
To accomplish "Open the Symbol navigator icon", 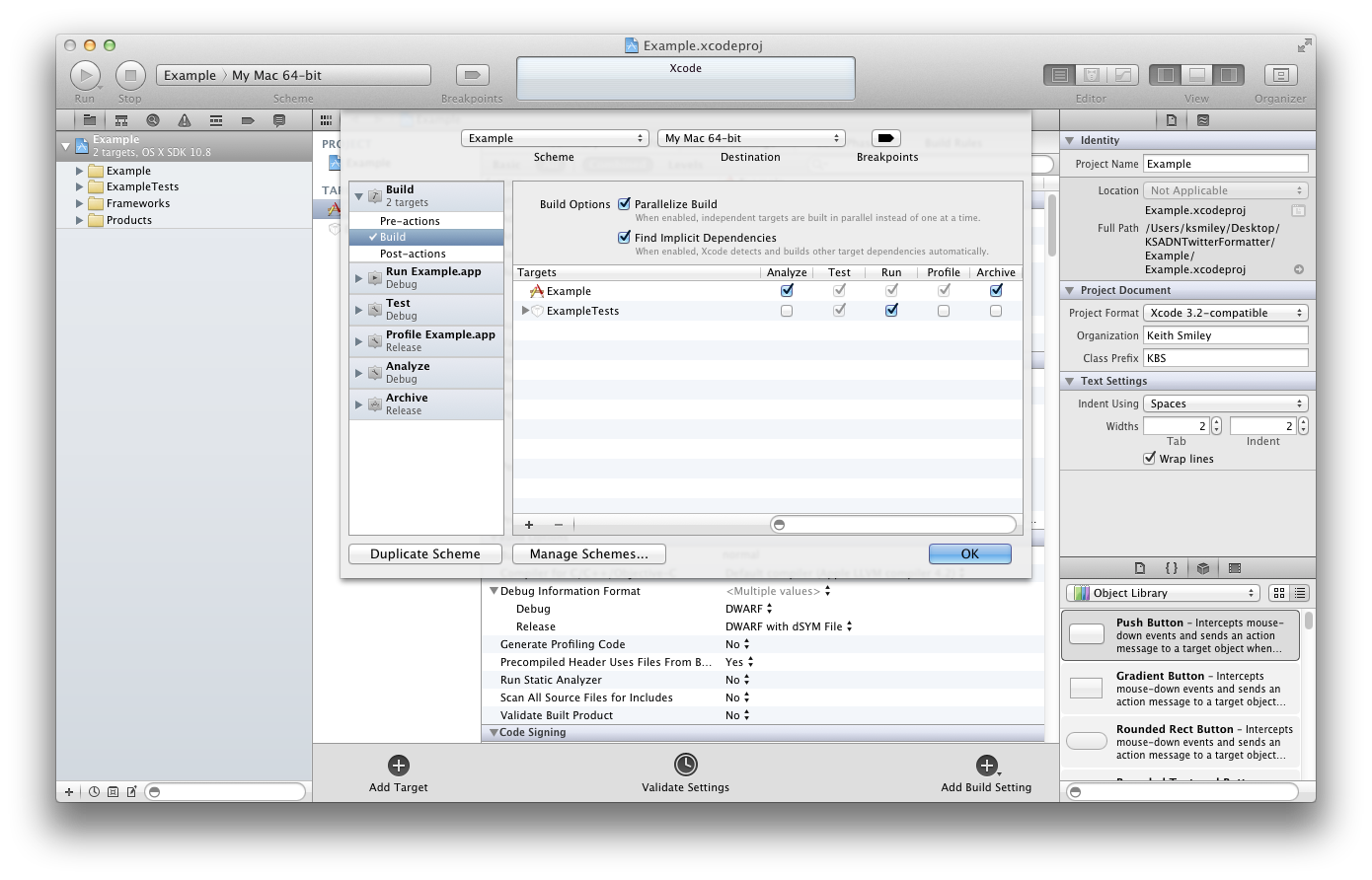I will (121, 120).
